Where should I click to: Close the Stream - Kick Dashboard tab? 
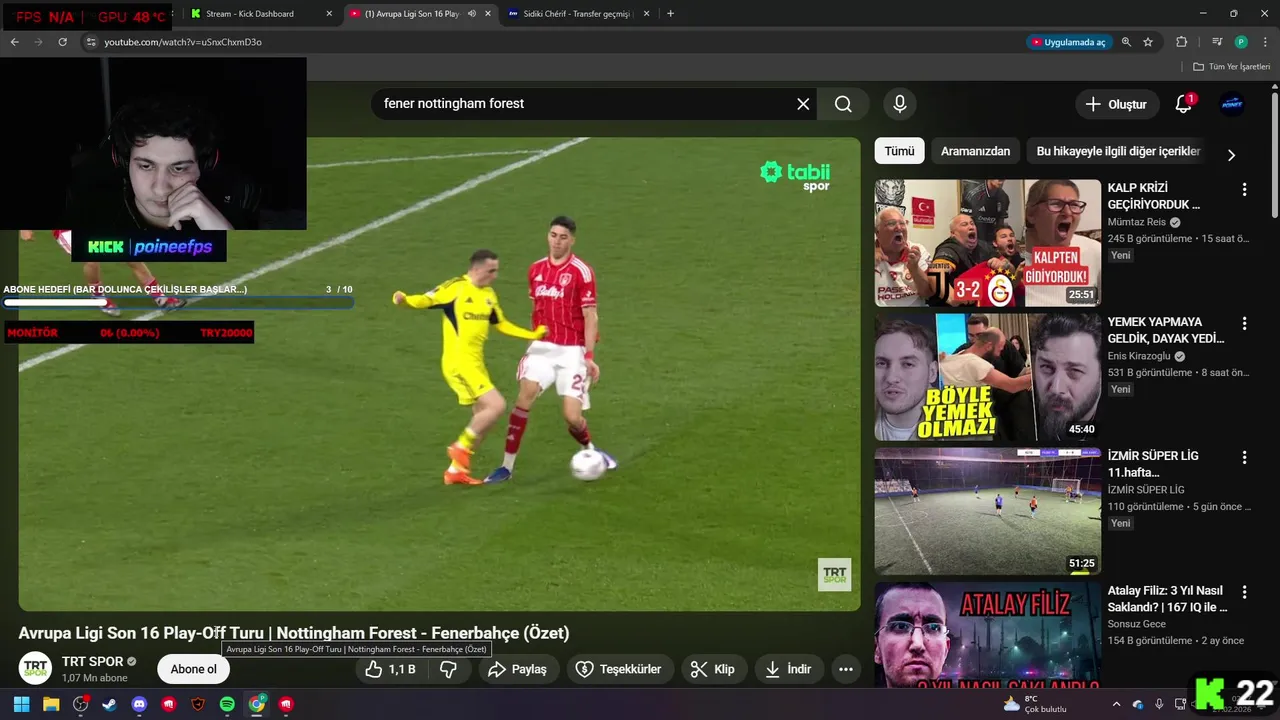(x=329, y=14)
